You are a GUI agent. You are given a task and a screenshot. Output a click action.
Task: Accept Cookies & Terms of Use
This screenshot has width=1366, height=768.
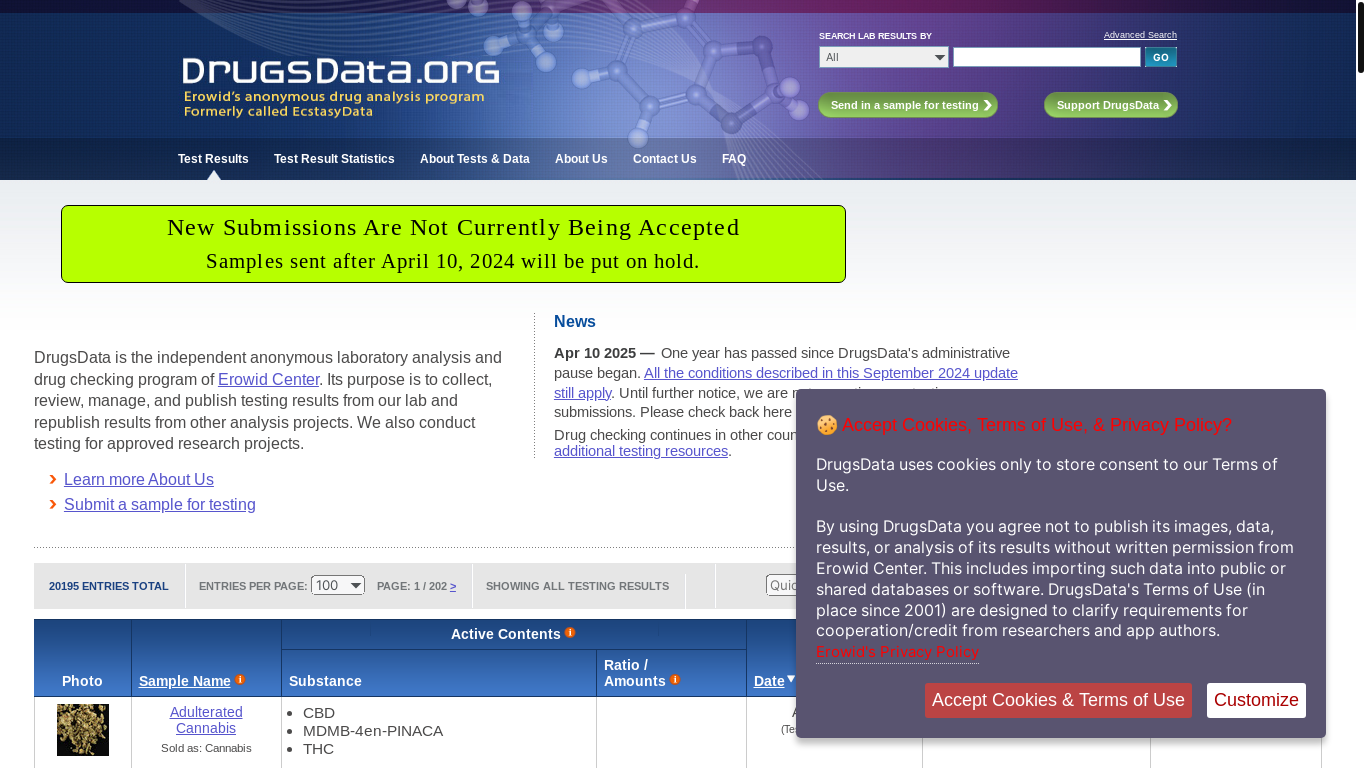(x=1058, y=700)
